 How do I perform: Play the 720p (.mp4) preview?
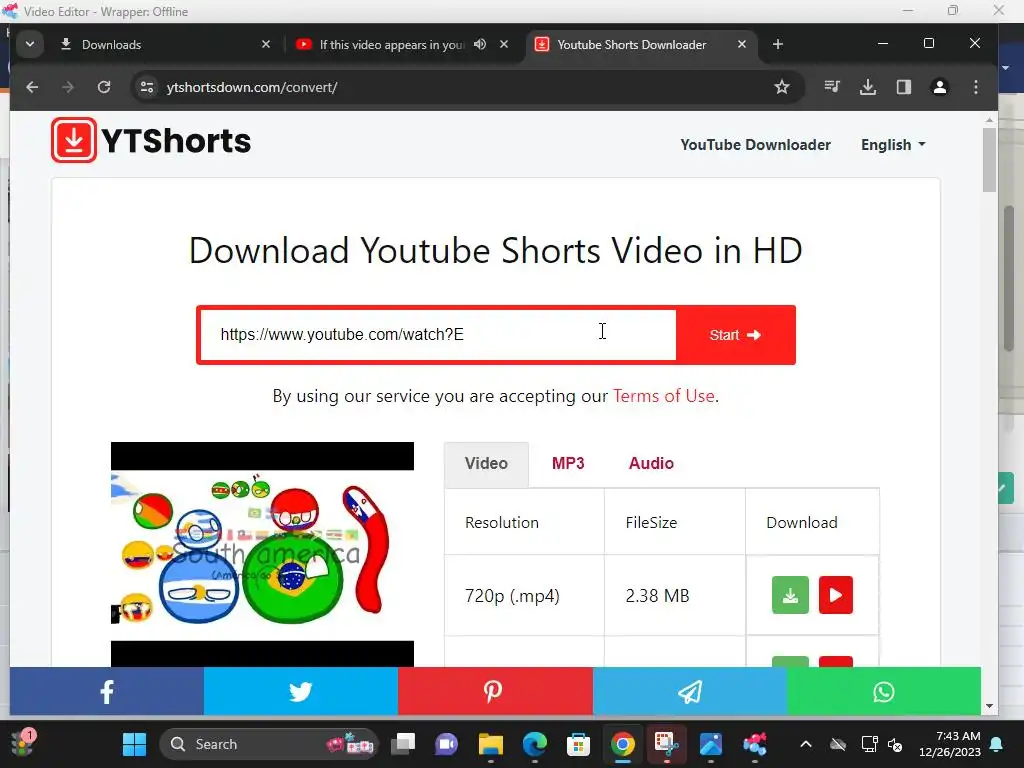(x=835, y=595)
